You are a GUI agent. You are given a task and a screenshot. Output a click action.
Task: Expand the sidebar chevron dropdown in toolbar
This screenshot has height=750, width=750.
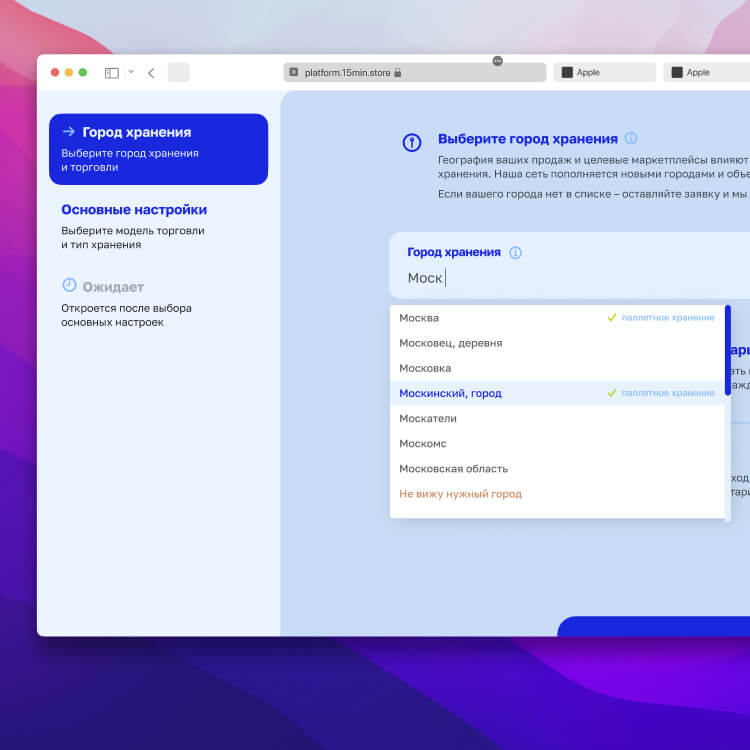point(131,72)
